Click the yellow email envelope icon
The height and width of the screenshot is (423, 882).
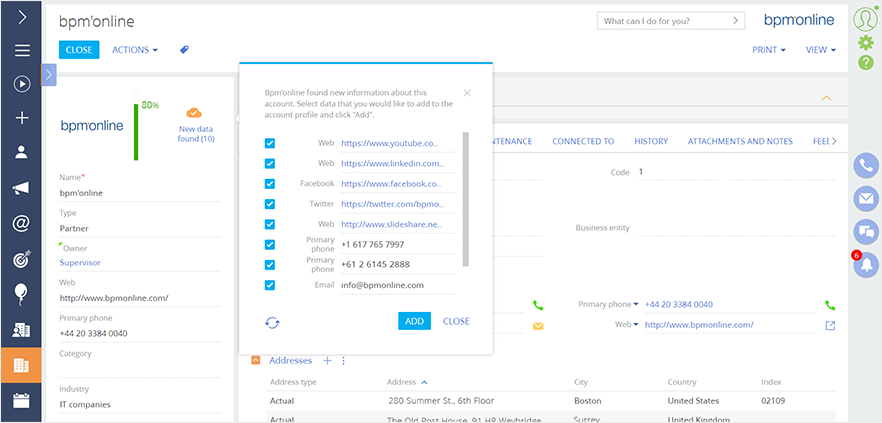pos(538,326)
